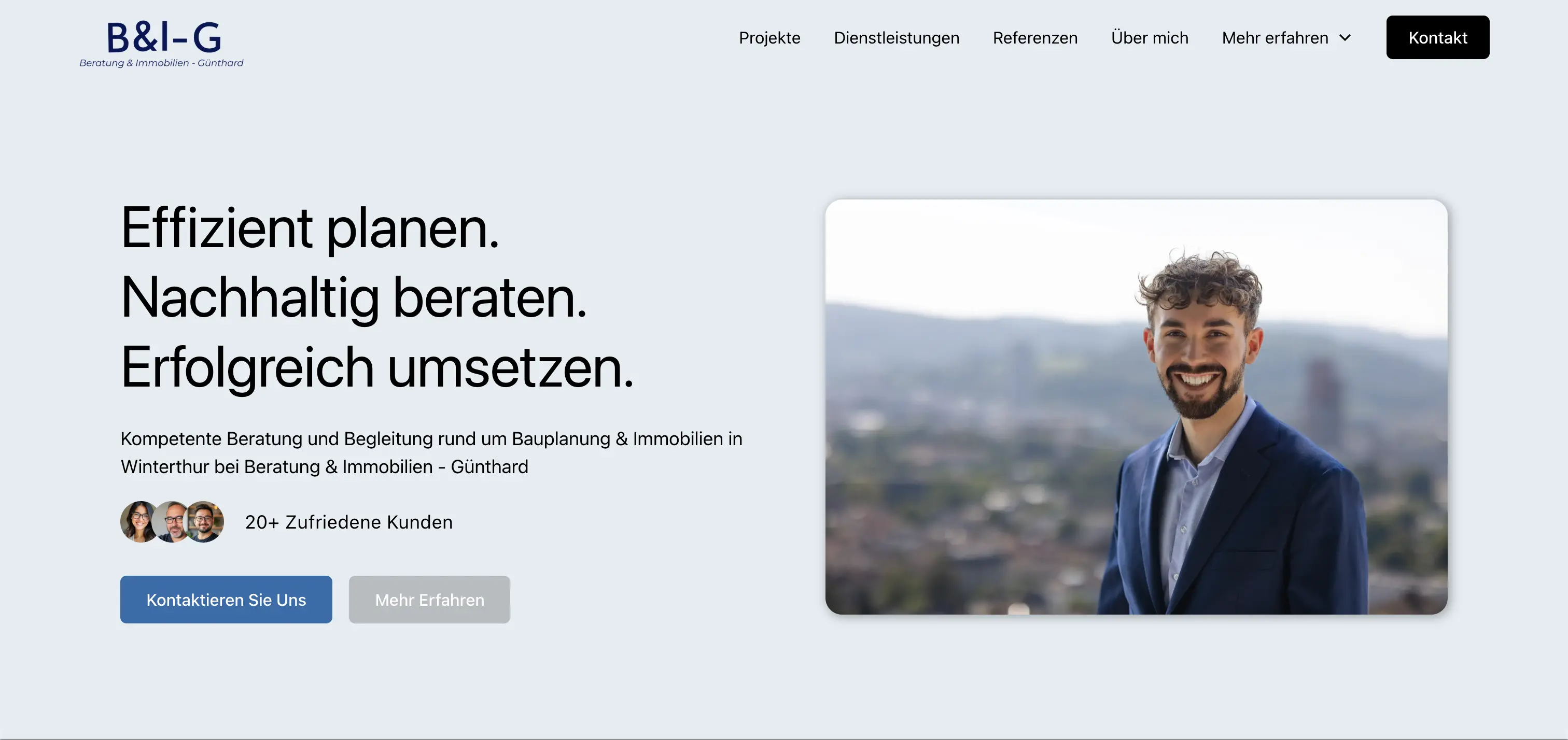Open the Mehr erfahren navigation menu

click(1286, 38)
